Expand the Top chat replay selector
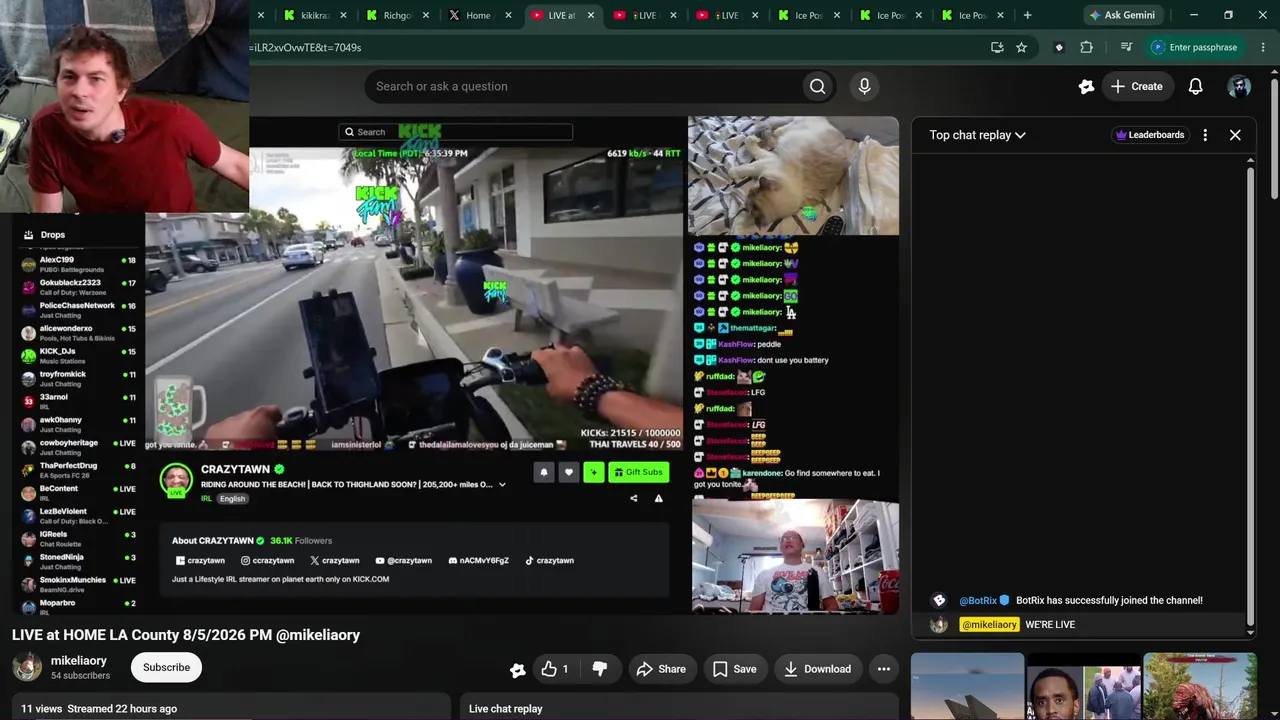Image resolution: width=1280 pixels, height=720 pixels. (977, 135)
